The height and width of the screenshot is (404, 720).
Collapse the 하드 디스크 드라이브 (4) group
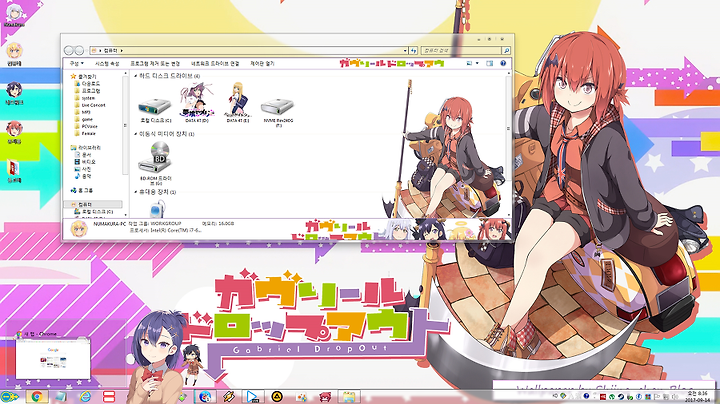[135, 76]
